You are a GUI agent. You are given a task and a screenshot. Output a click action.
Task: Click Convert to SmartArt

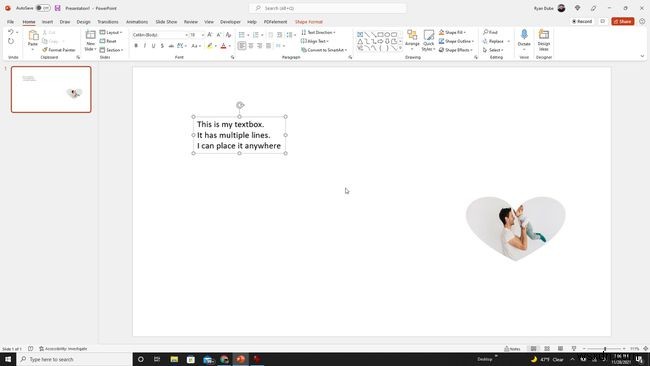[x=324, y=50]
